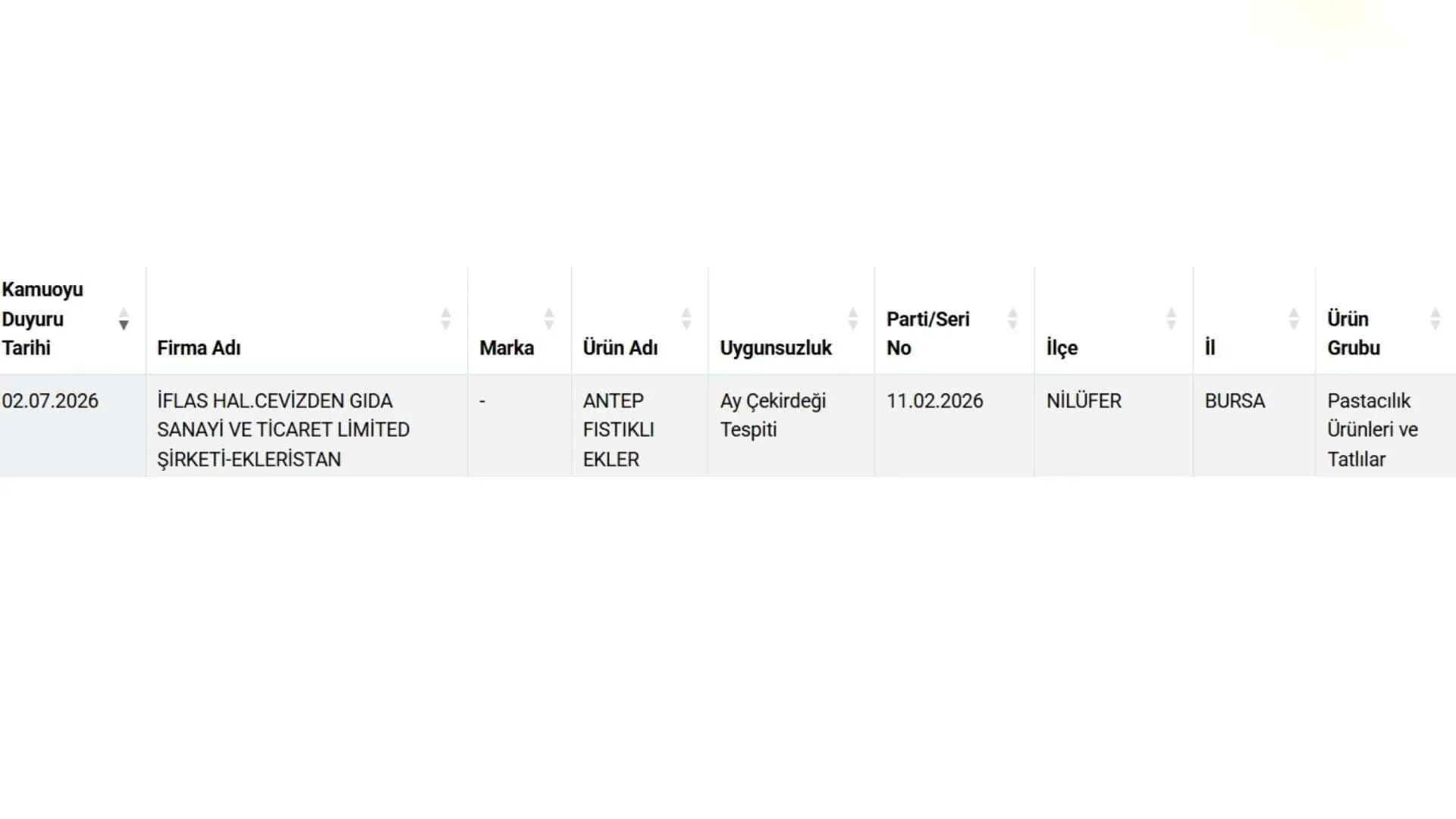Sort İlçe column with arrow icon
The height and width of the screenshot is (819, 1456).
click(x=1172, y=319)
